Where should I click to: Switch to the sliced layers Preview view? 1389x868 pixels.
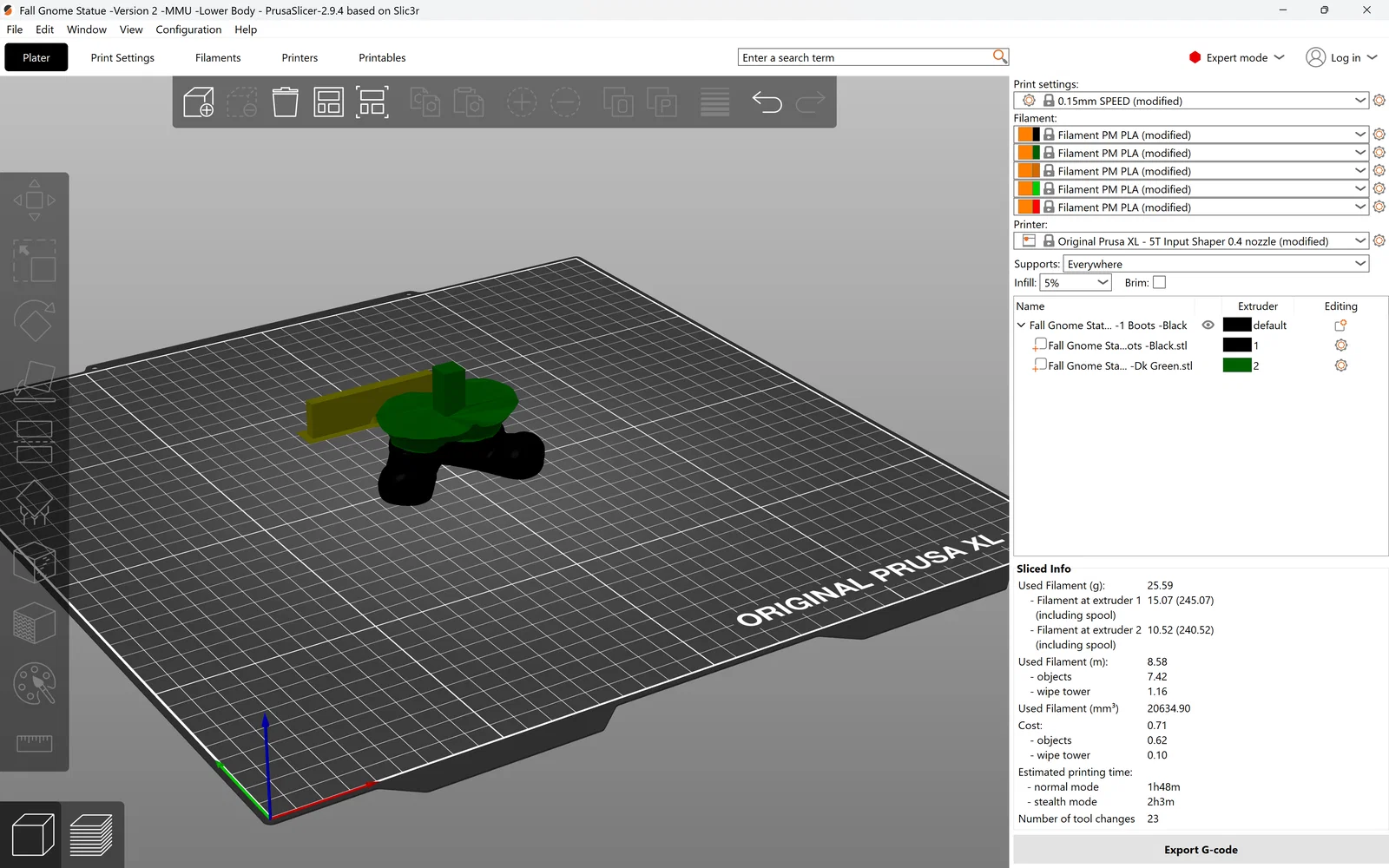point(91,835)
